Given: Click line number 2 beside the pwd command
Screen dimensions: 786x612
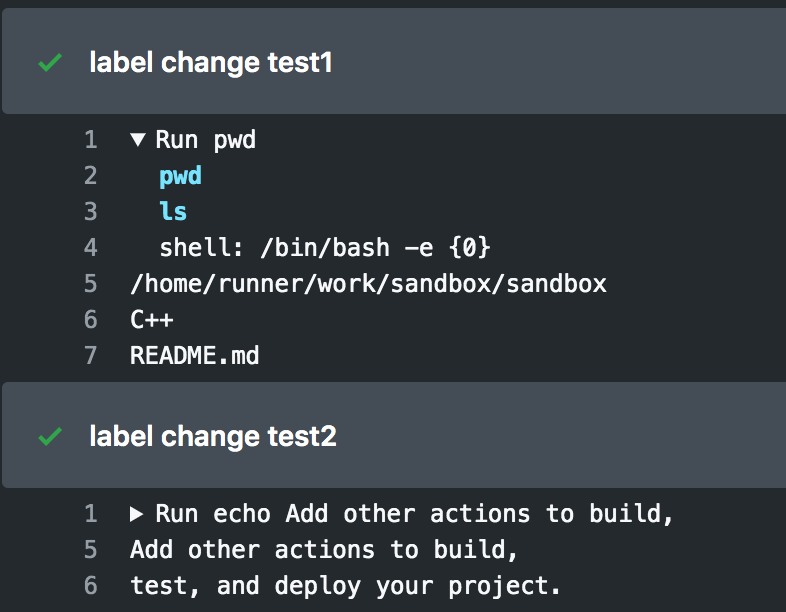Looking at the screenshot, I should click(x=90, y=176).
